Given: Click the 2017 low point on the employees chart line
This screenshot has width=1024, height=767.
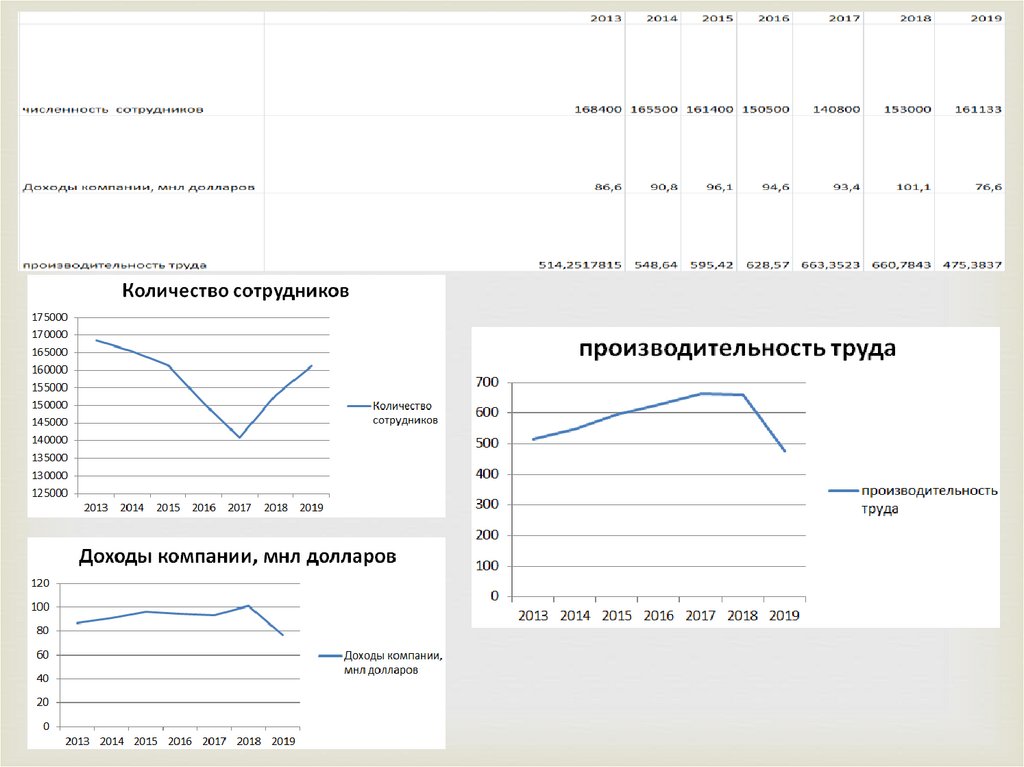Looking at the screenshot, I should (240, 437).
